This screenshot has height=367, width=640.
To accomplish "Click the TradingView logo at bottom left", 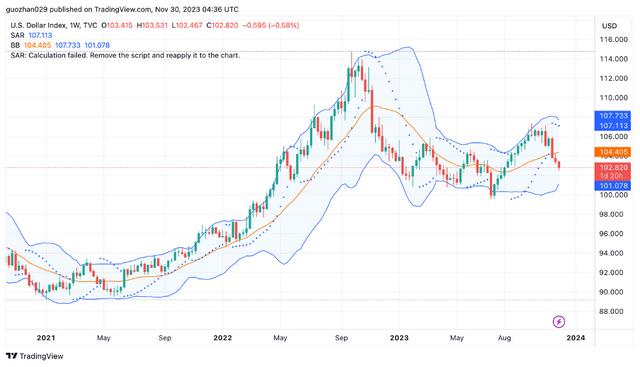I will coord(35,356).
